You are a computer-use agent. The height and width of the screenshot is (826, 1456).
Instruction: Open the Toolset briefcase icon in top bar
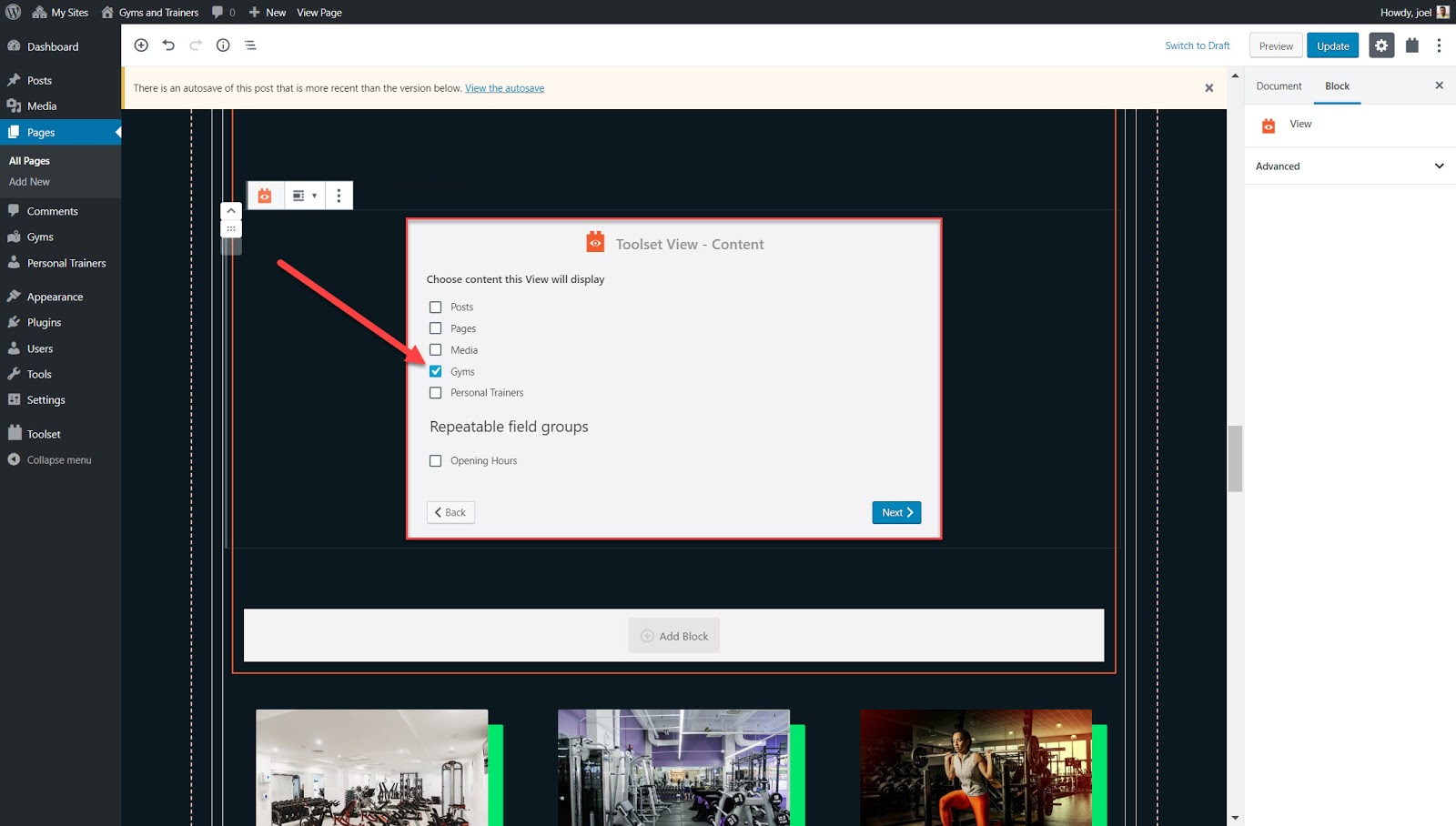pyautogui.click(x=1411, y=45)
